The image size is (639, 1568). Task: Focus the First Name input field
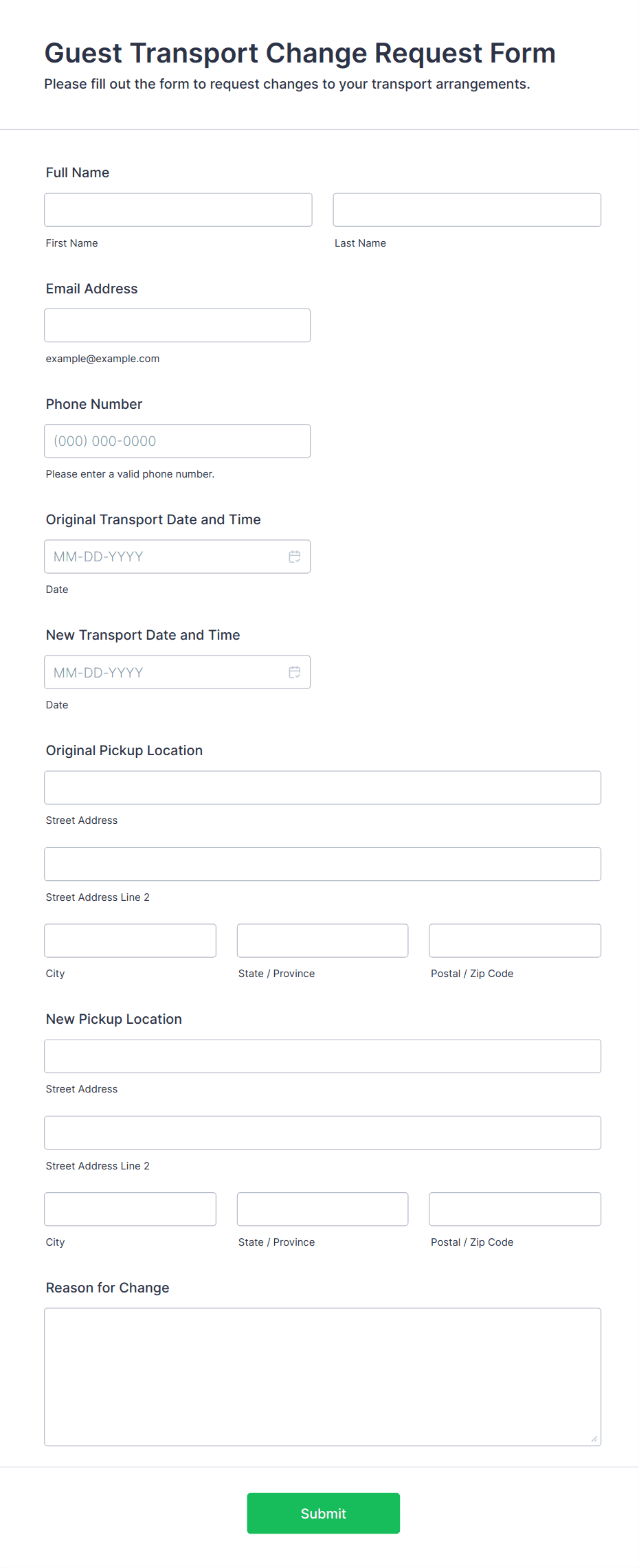tap(178, 210)
